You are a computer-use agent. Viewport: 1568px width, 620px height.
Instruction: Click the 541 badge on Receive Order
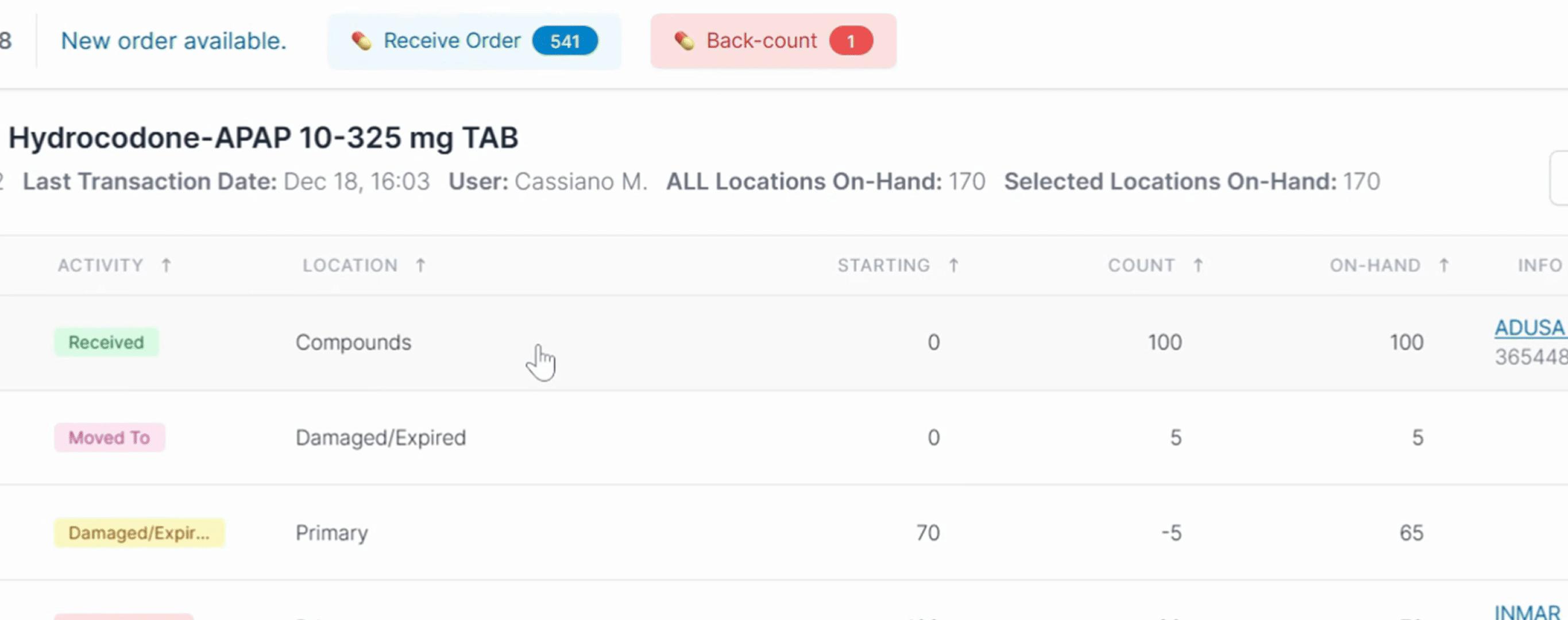[x=565, y=41]
